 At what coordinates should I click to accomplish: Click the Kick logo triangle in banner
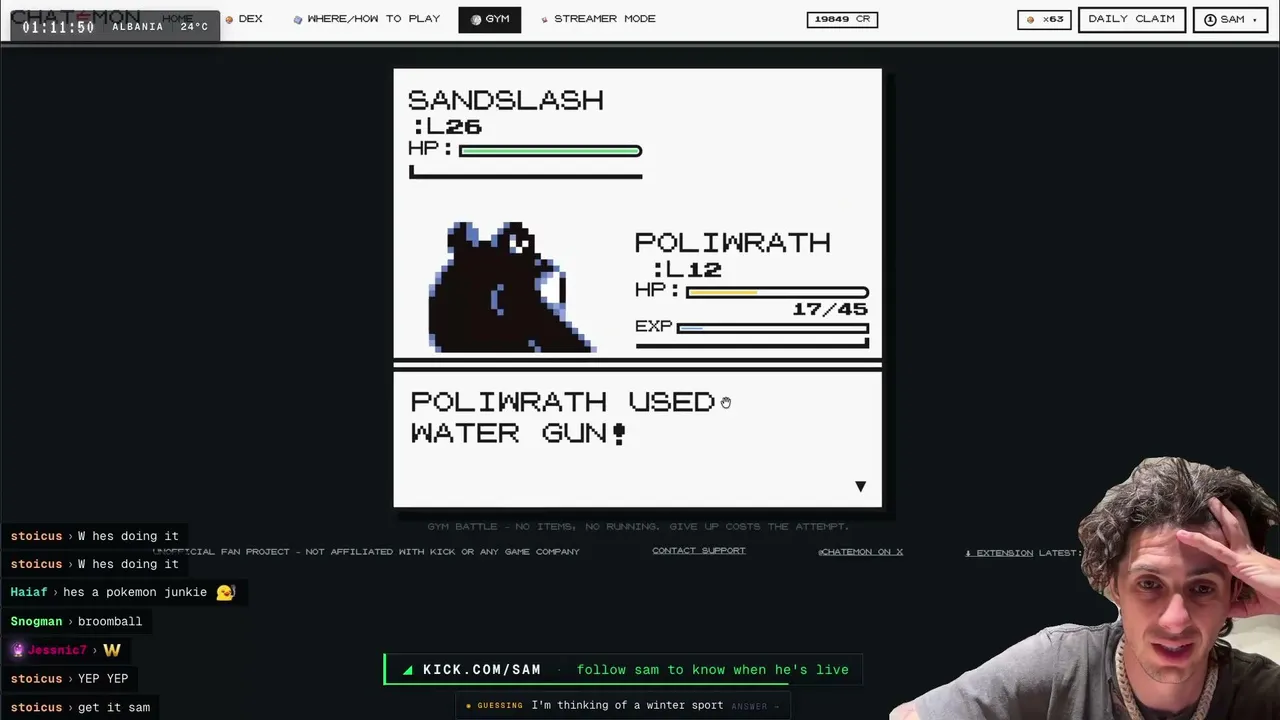[x=408, y=670]
